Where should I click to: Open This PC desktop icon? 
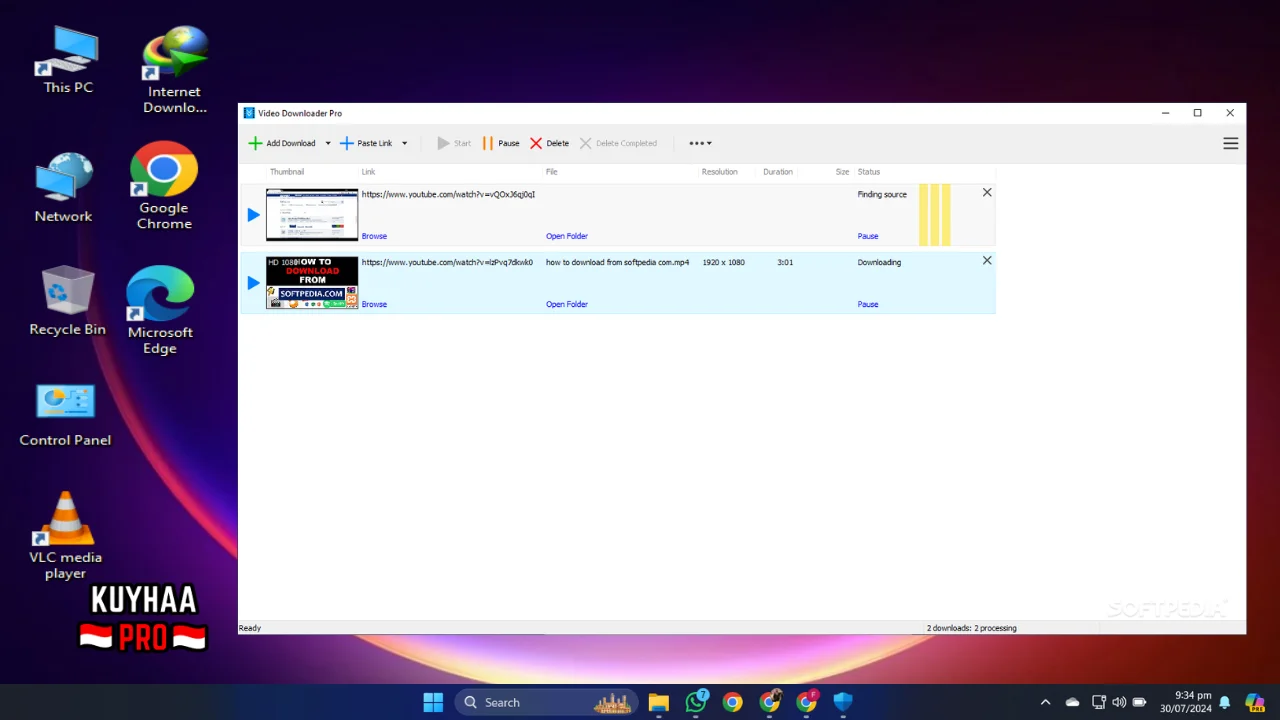pos(68,60)
